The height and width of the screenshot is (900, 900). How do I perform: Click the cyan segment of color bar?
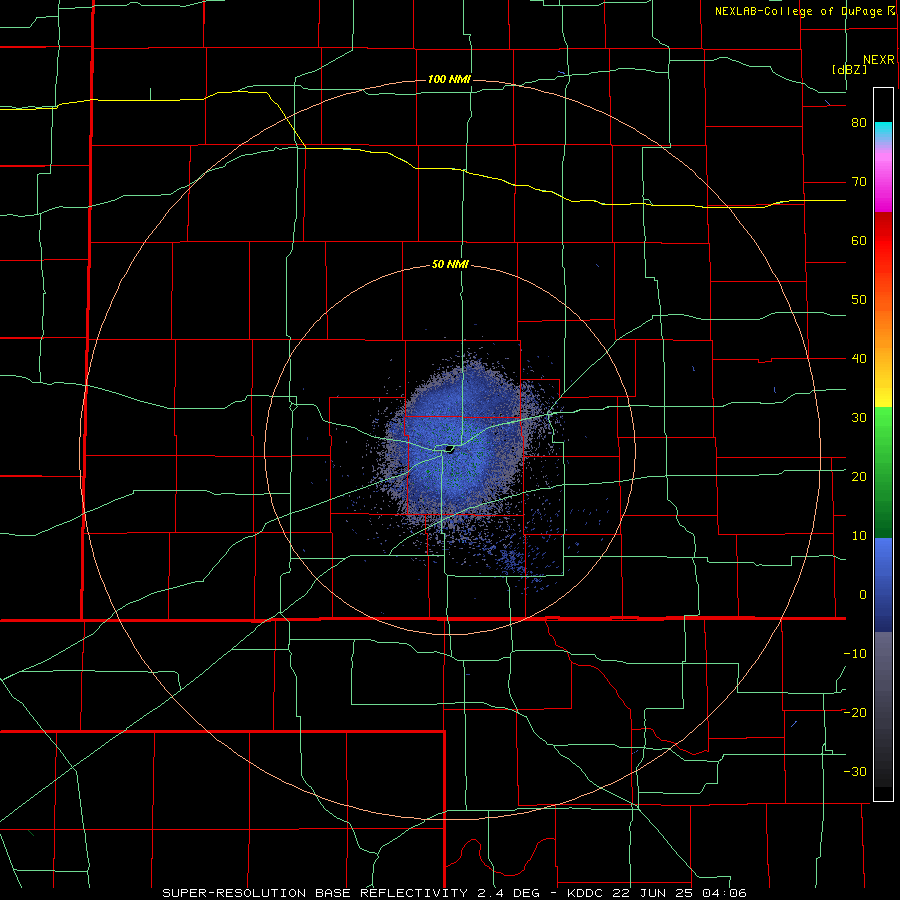[883, 133]
